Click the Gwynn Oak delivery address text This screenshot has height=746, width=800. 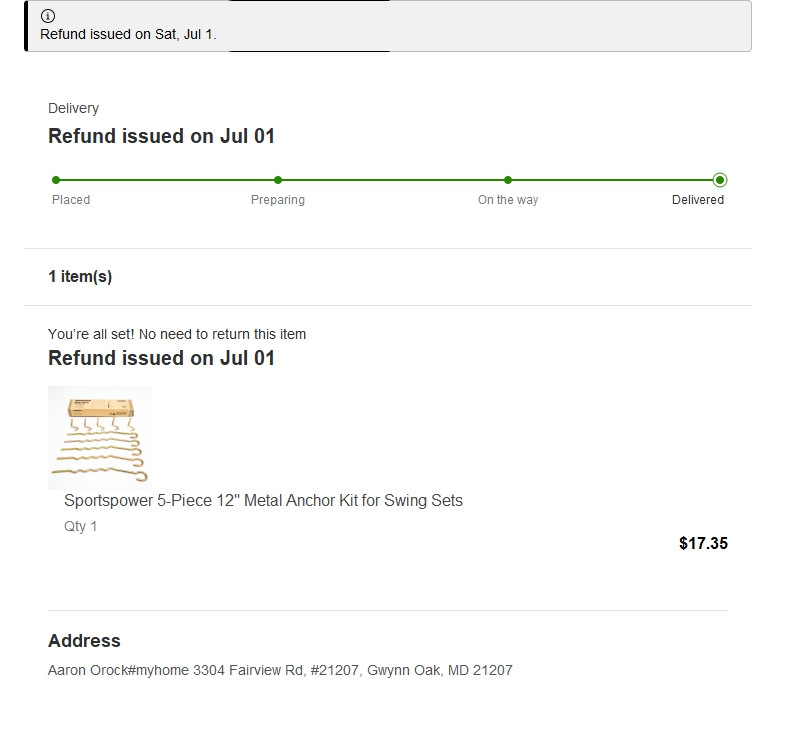click(x=280, y=670)
